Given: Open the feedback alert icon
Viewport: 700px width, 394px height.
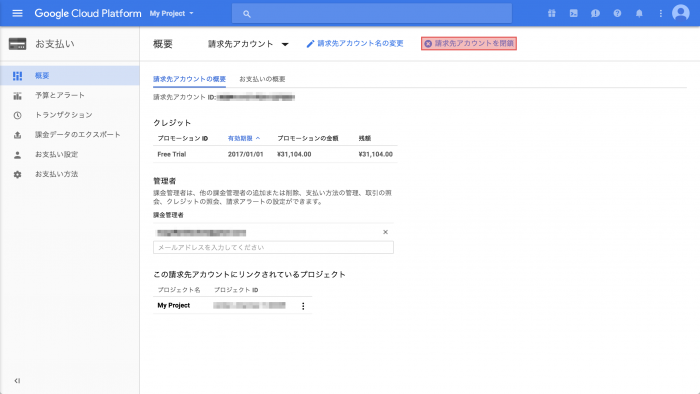Looking at the screenshot, I should pyautogui.click(x=596, y=13).
